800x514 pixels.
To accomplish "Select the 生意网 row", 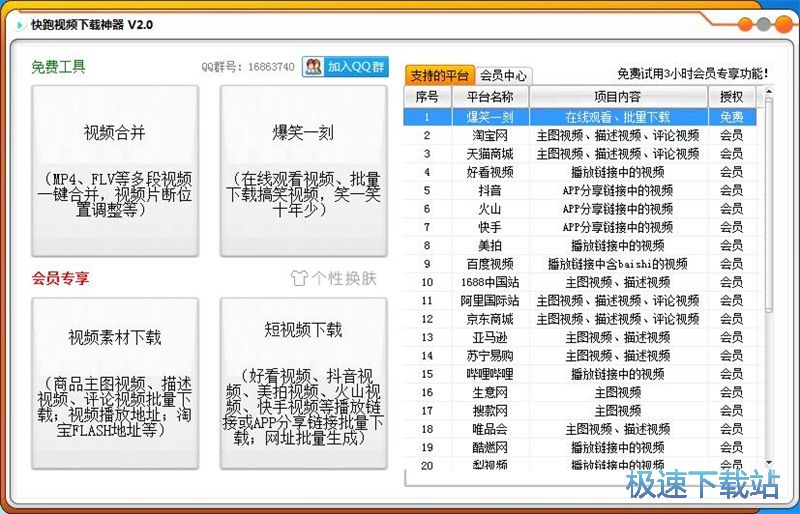I will (x=580, y=393).
